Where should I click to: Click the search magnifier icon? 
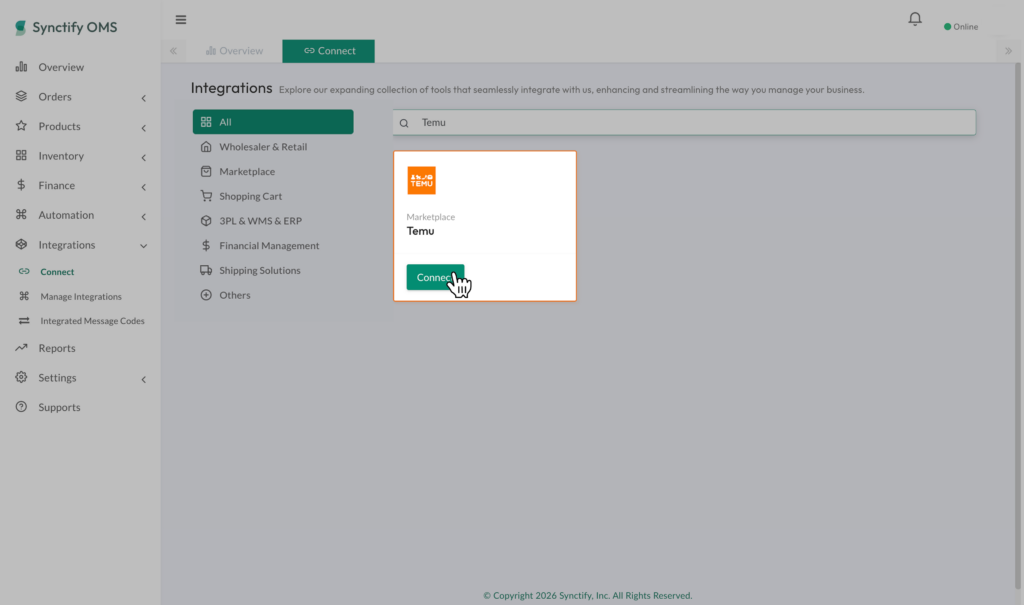(x=404, y=123)
